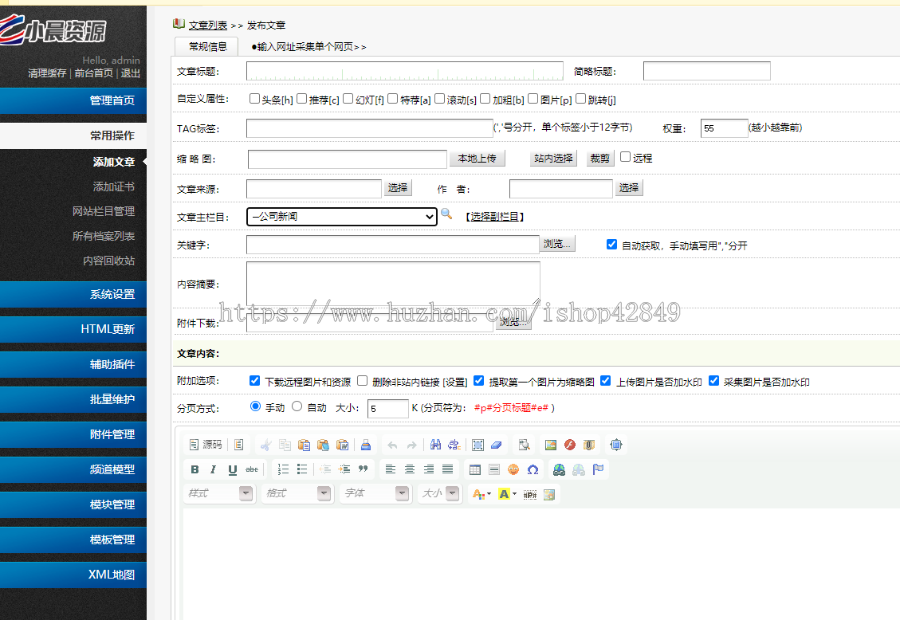The height and width of the screenshot is (620, 900).
Task: Click the smiley emoticon icon
Action: click(x=514, y=470)
